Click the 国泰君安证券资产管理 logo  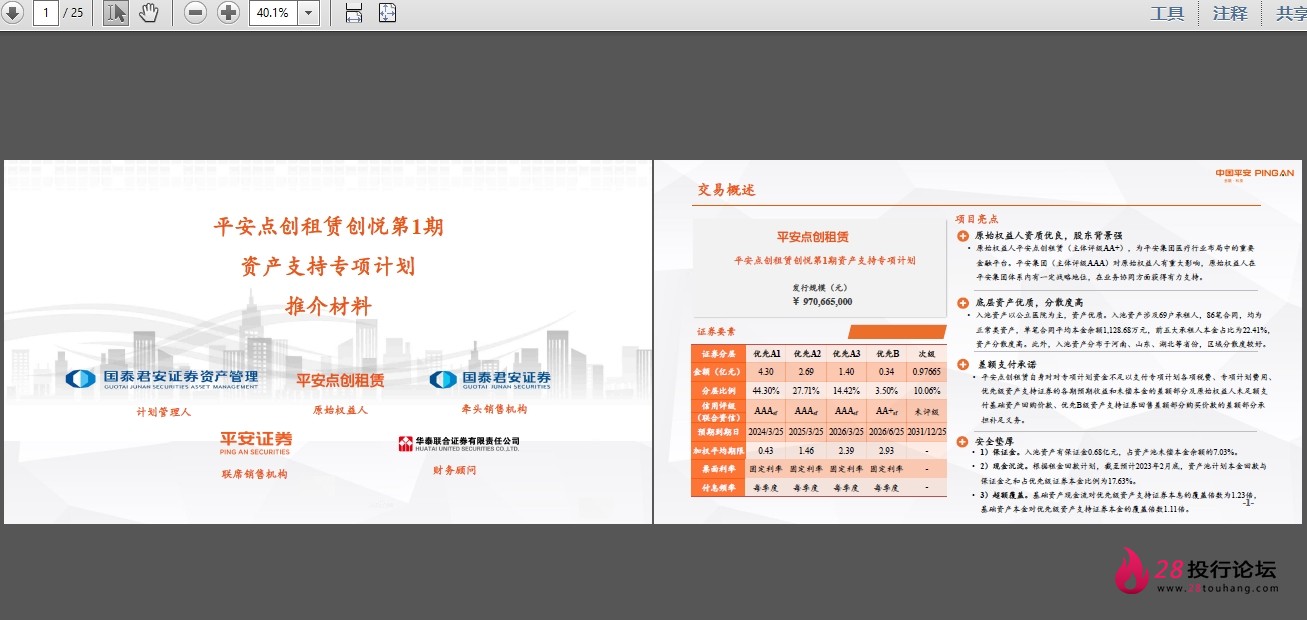coord(162,379)
